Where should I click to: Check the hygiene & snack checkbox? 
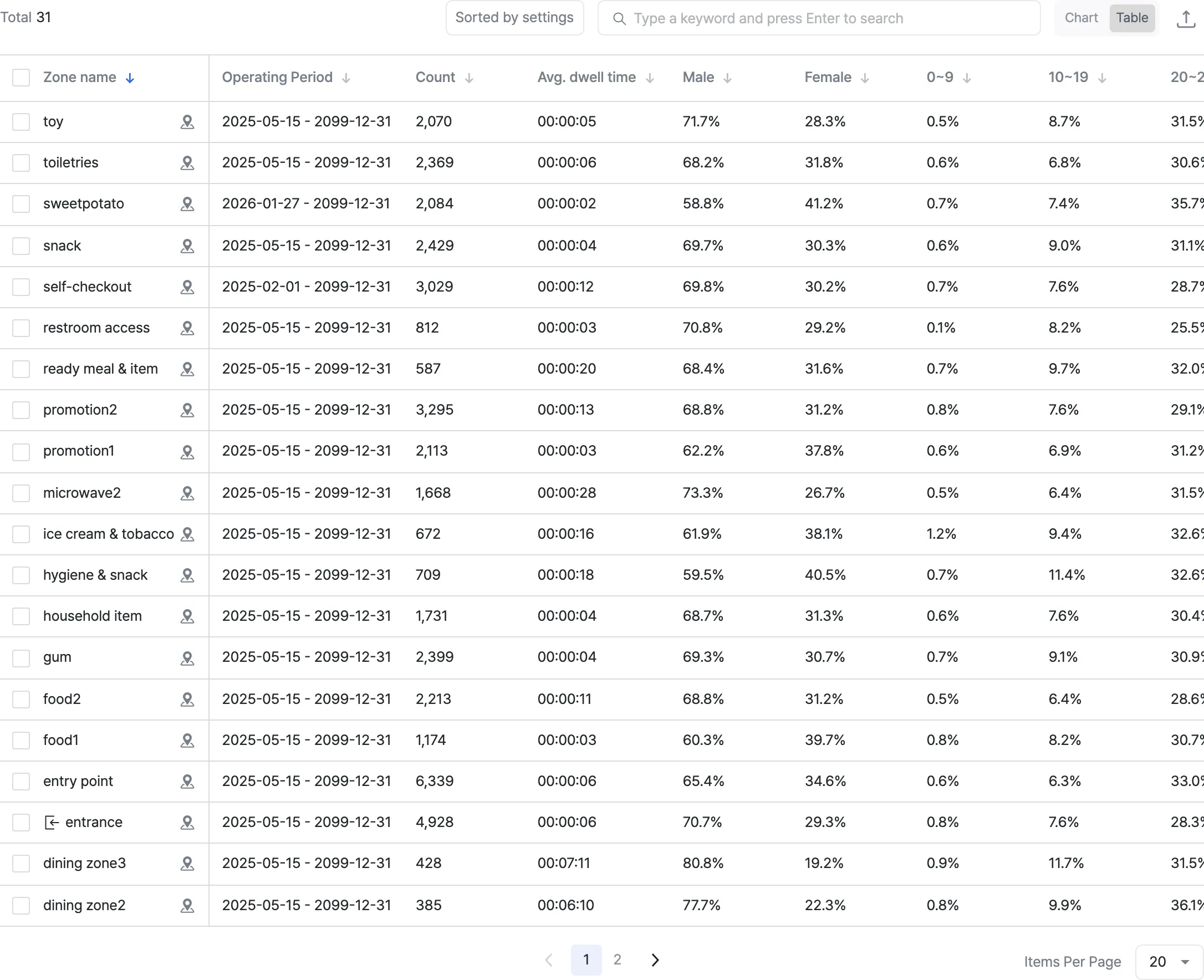pyautogui.click(x=21, y=575)
